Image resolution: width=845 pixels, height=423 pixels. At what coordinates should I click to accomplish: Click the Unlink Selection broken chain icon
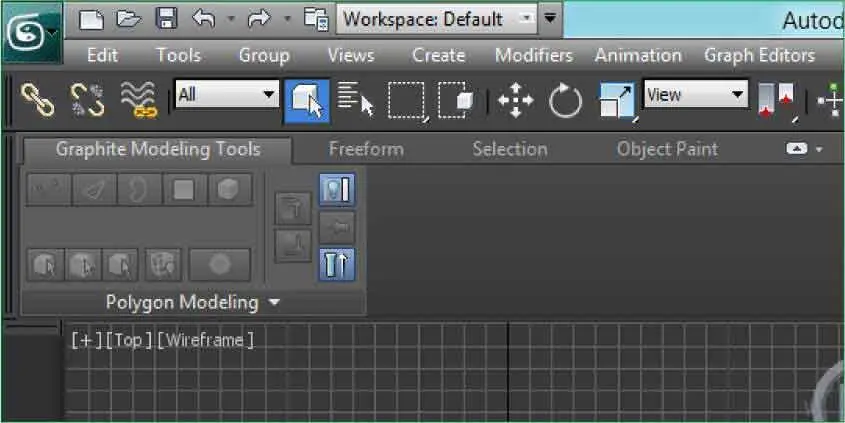[87, 100]
